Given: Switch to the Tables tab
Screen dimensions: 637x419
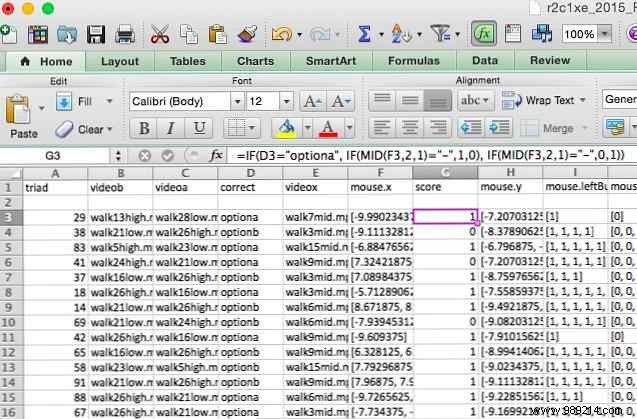Looking at the screenshot, I should point(188,61).
